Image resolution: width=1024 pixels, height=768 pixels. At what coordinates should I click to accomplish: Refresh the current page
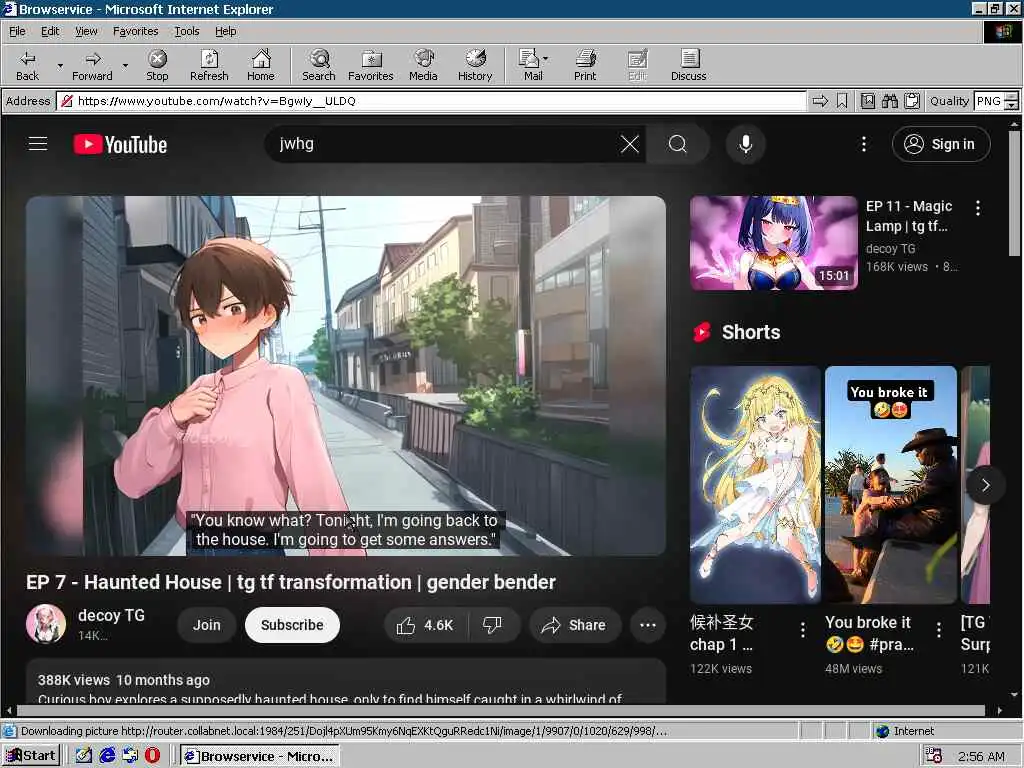click(209, 65)
